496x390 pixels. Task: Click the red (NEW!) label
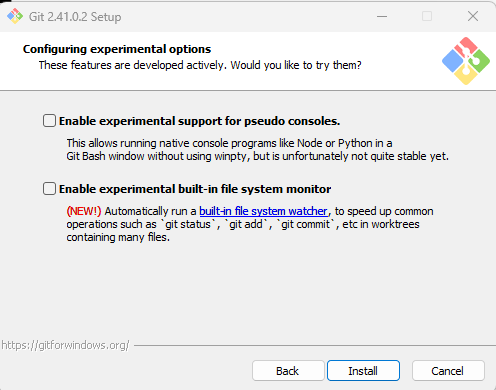84,211
